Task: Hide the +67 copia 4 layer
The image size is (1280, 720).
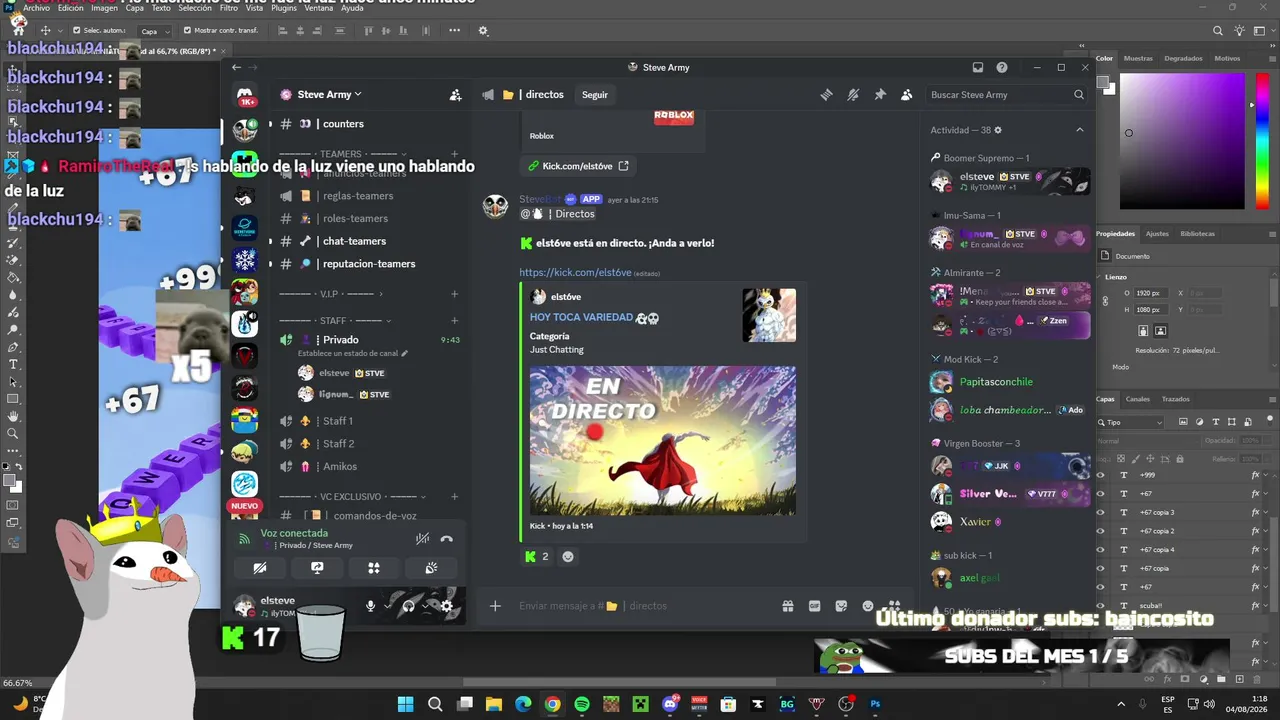Action: tap(1101, 550)
